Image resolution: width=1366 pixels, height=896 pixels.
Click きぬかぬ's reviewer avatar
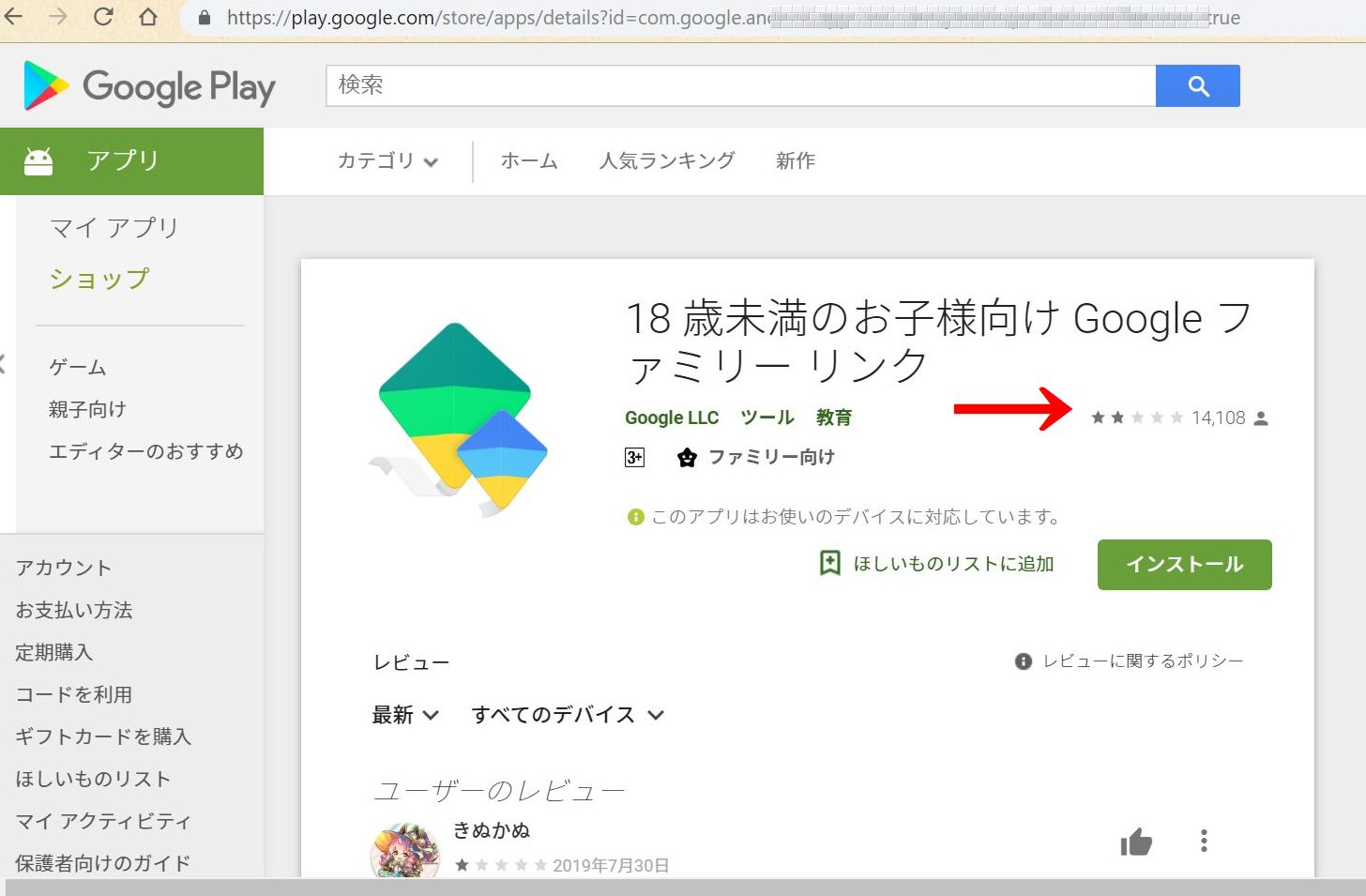pyautogui.click(x=405, y=851)
